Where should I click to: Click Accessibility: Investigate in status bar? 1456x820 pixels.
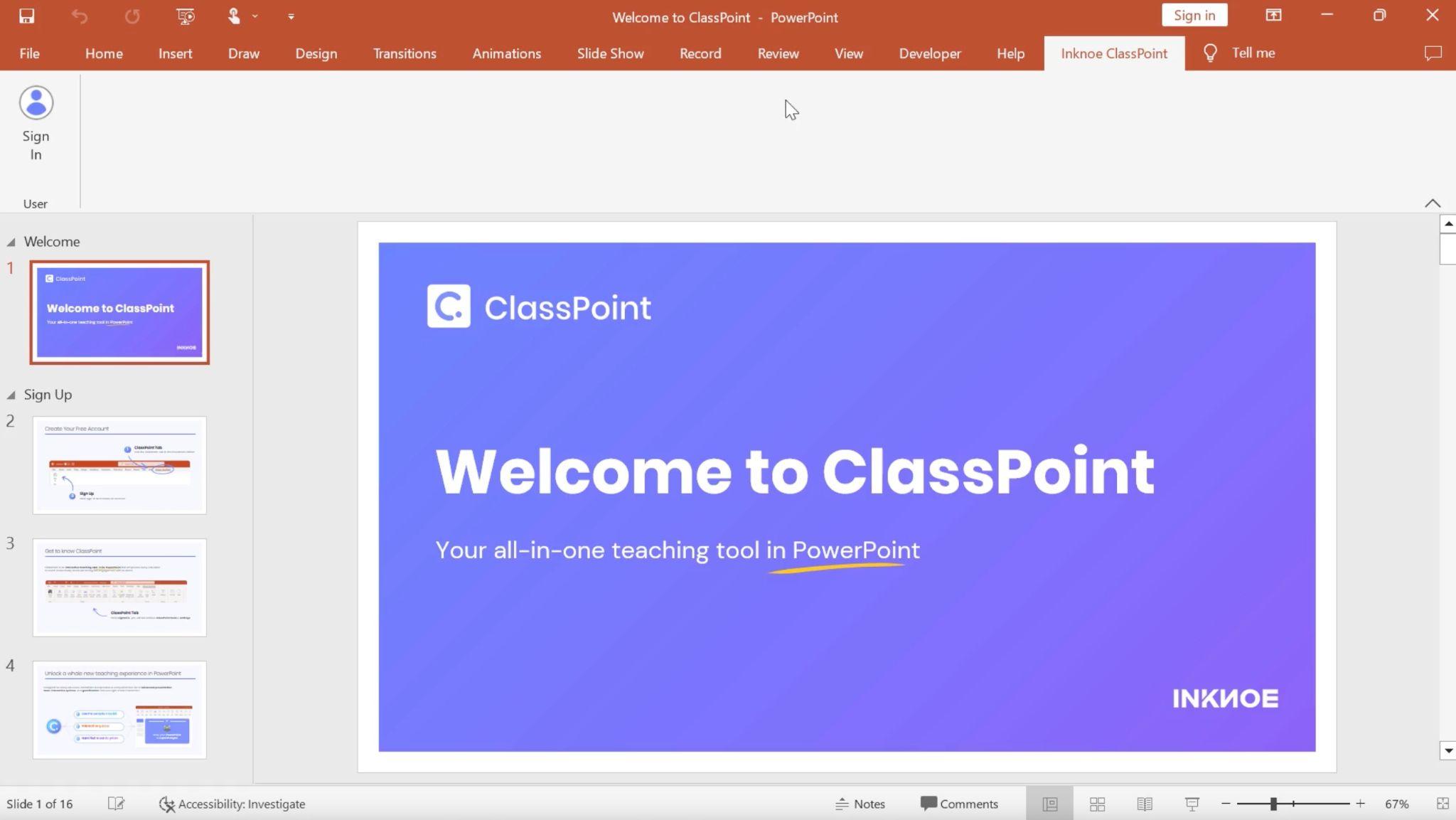click(232, 804)
